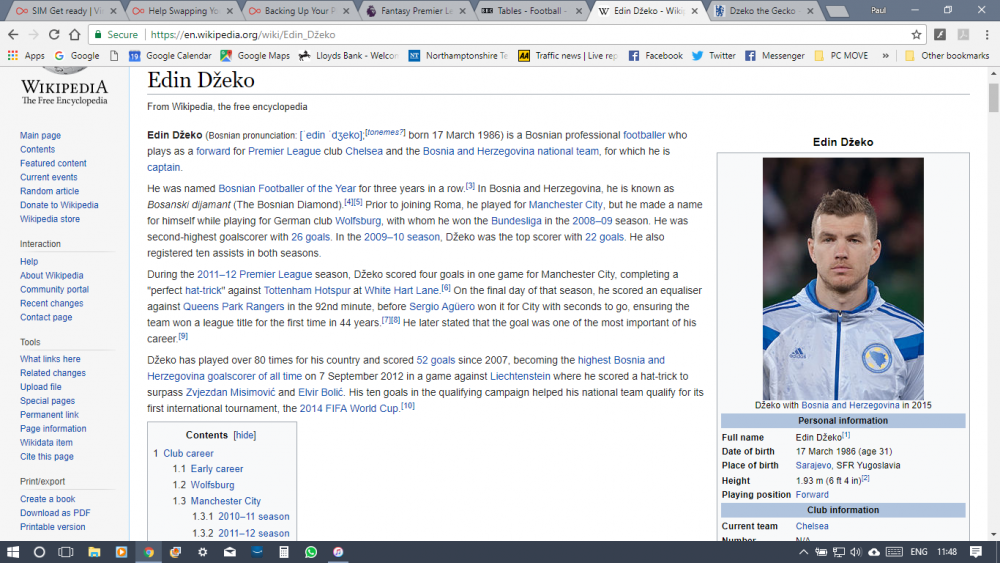1000x563 pixels.
Task: Expand the bookmarks bar overflow chevron
Action: pyautogui.click(x=885, y=55)
